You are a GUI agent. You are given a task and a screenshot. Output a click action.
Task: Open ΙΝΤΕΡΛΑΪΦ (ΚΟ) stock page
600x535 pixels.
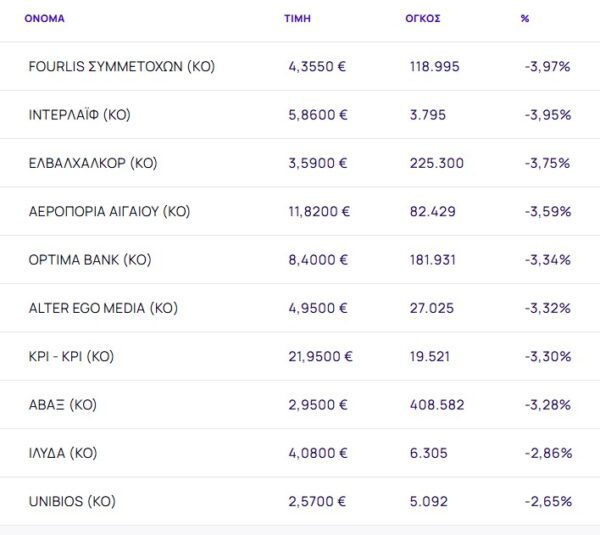click(80, 115)
